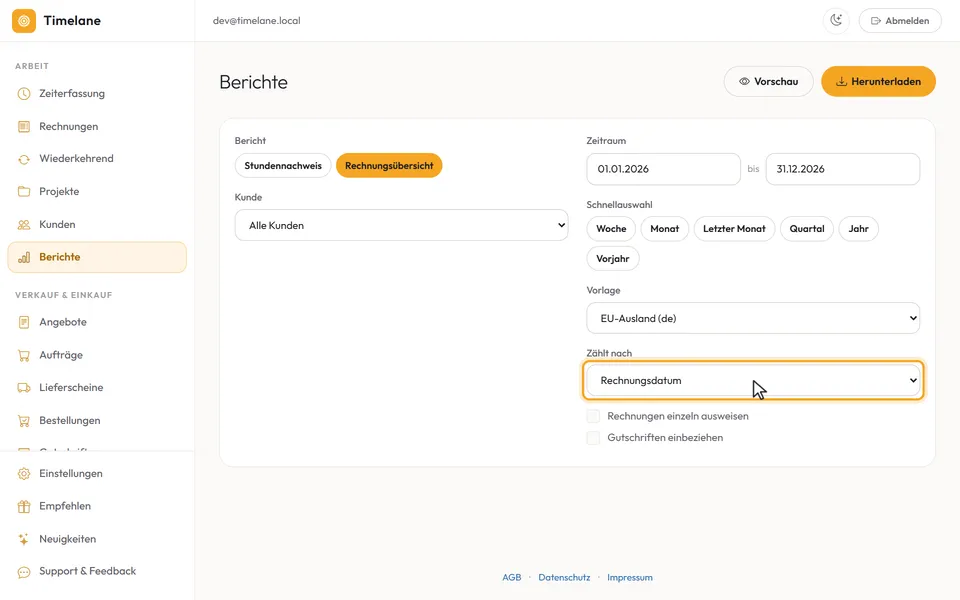The image size is (960, 600).
Task: Pick the Quartal quick selection chip
Action: point(807,229)
